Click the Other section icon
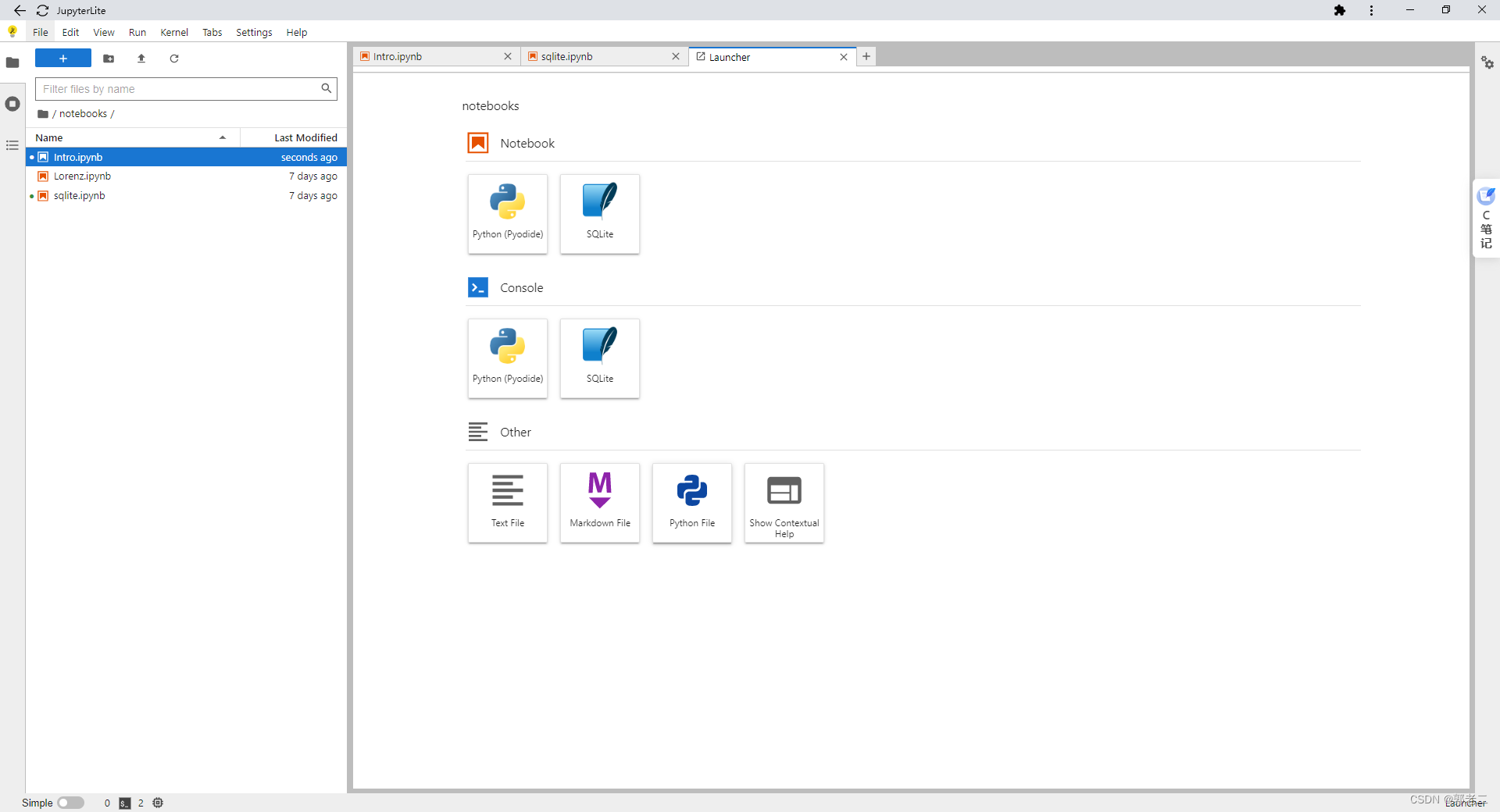The image size is (1500, 812). click(478, 432)
